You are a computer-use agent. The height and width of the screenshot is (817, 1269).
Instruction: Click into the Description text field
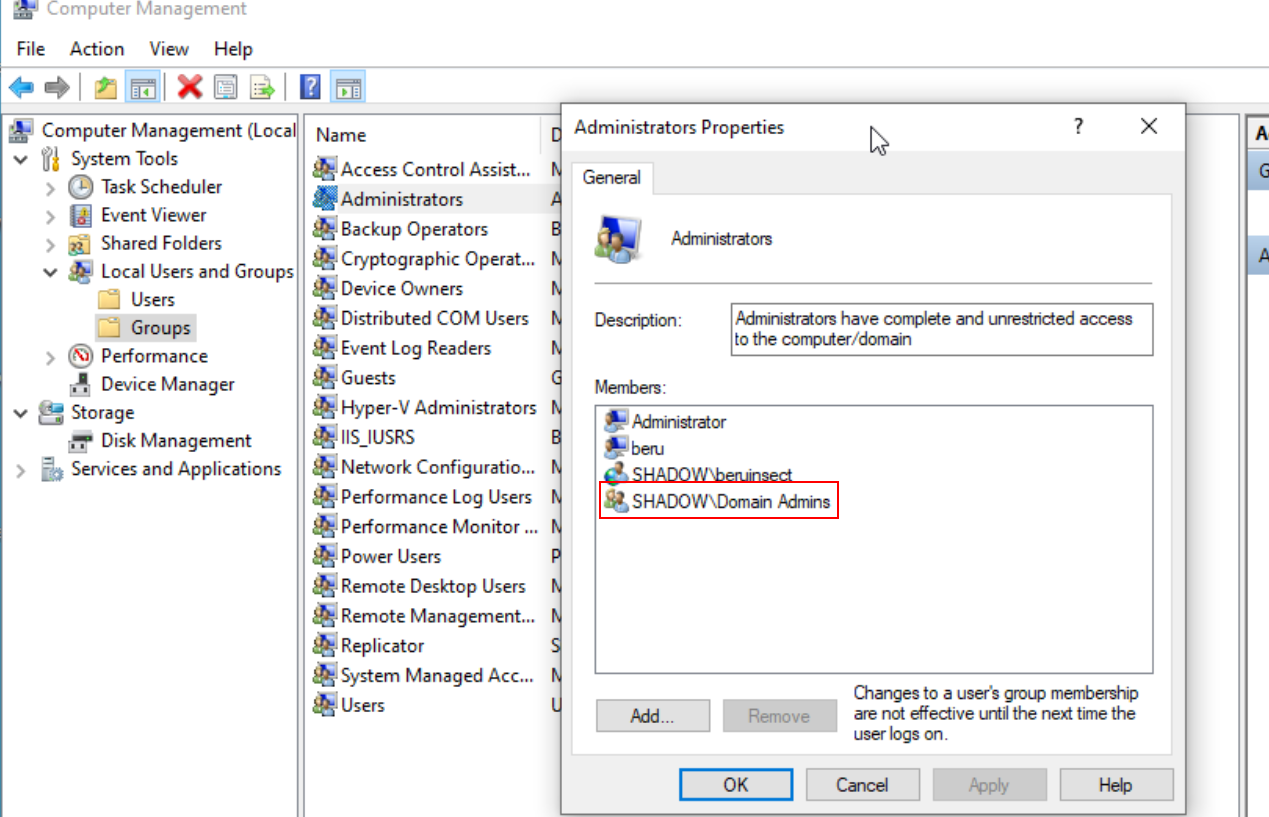coord(940,329)
